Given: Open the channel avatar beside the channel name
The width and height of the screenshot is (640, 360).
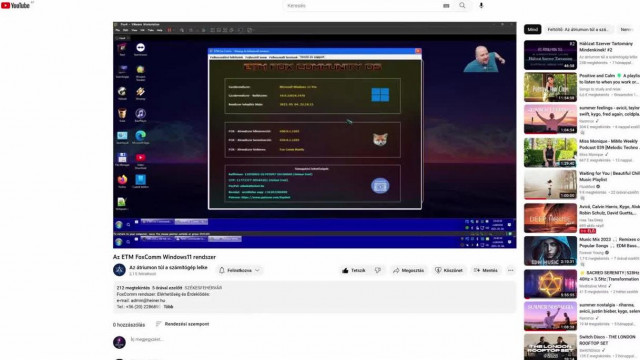Looking at the screenshot, I should click(119, 270).
